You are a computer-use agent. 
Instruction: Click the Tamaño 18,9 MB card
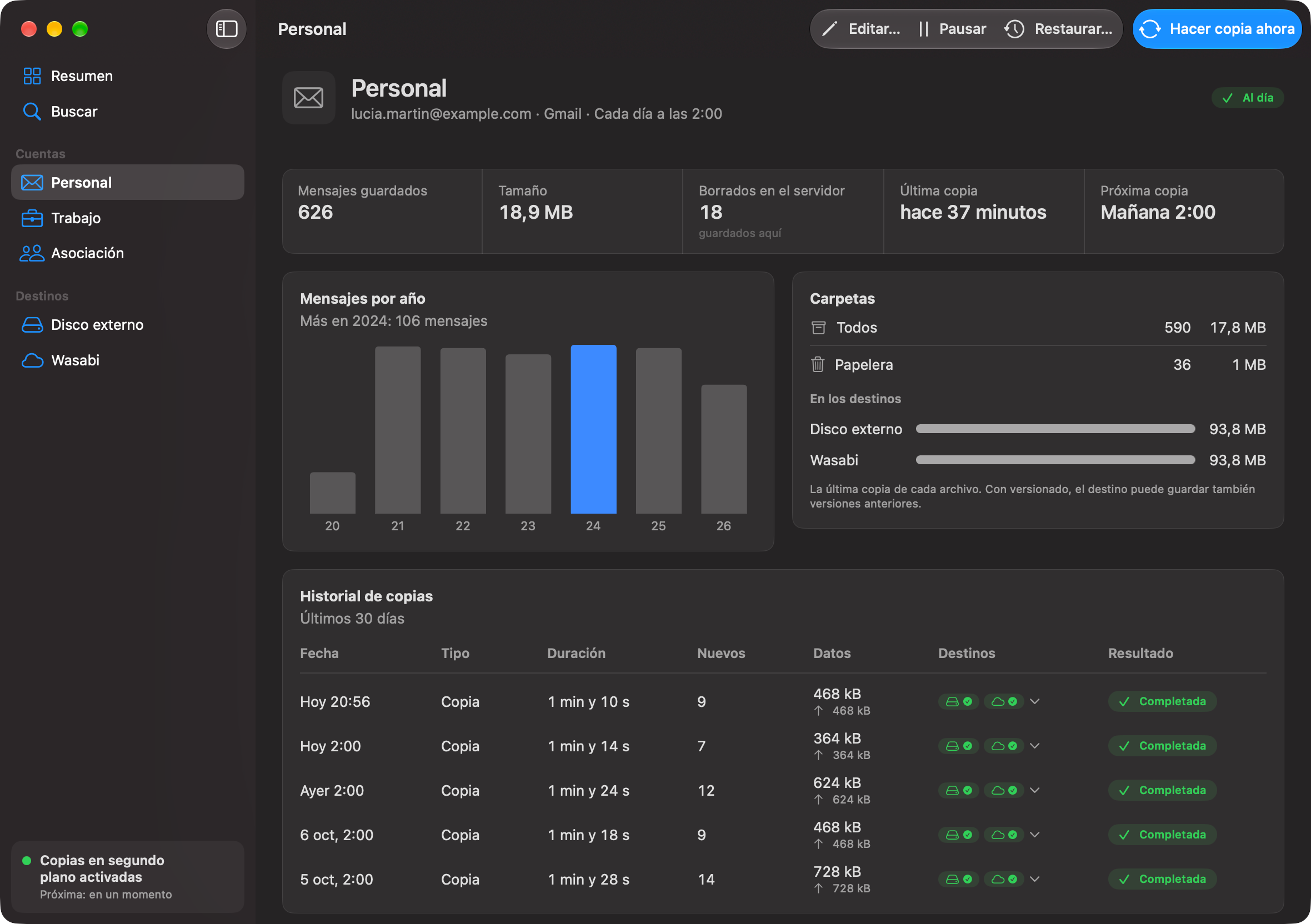click(582, 211)
